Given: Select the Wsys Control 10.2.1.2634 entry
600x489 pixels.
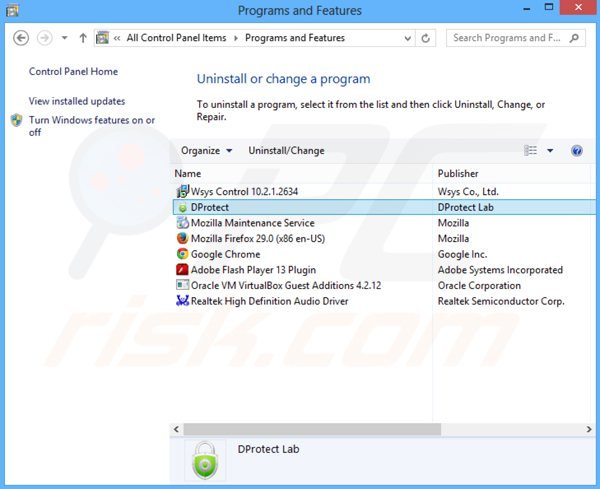Looking at the screenshot, I should coord(244,191).
